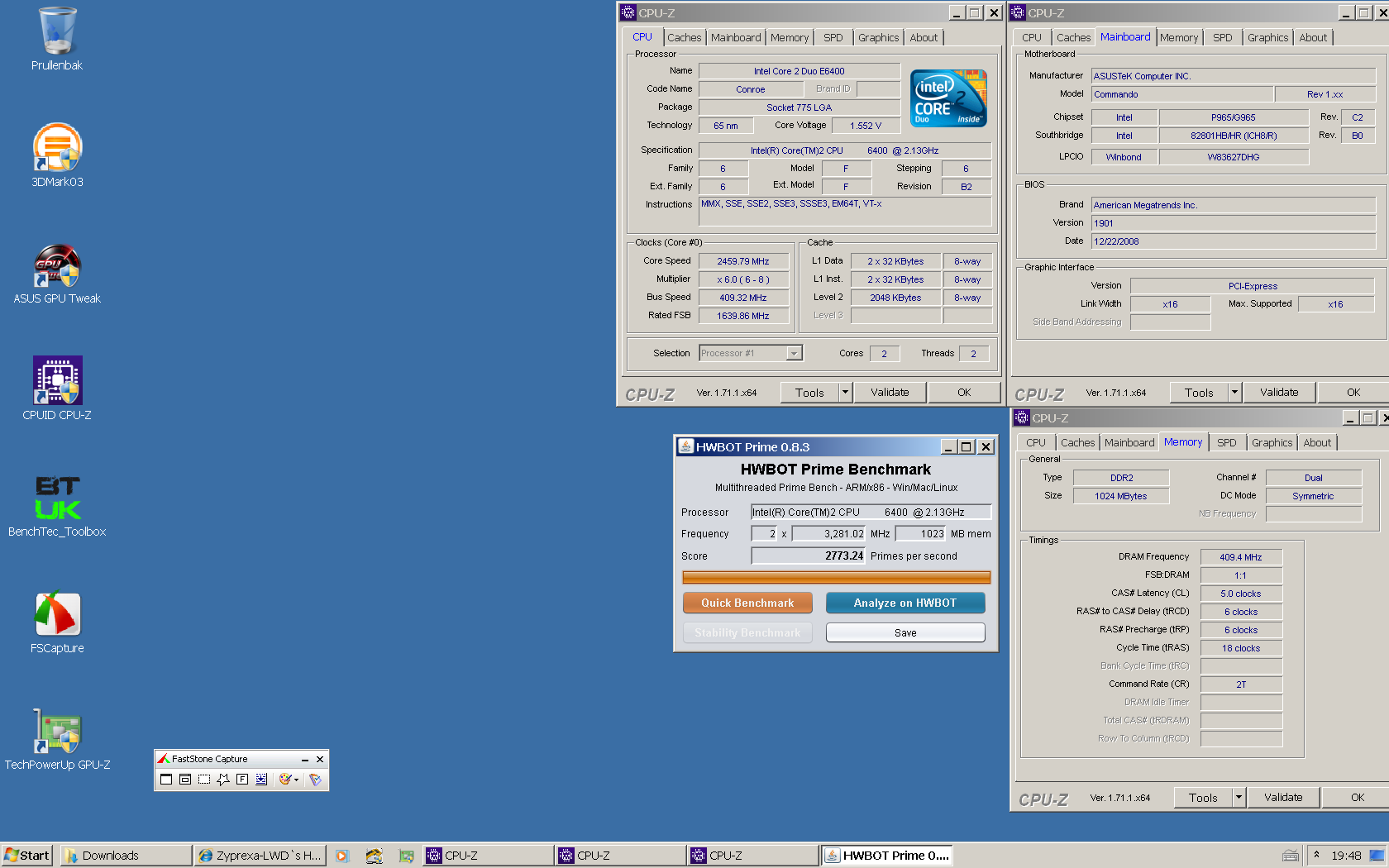Open Mainboard tab in CPU-Z CPU window
Image resolution: width=1389 pixels, height=868 pixels.
point(736,38)
